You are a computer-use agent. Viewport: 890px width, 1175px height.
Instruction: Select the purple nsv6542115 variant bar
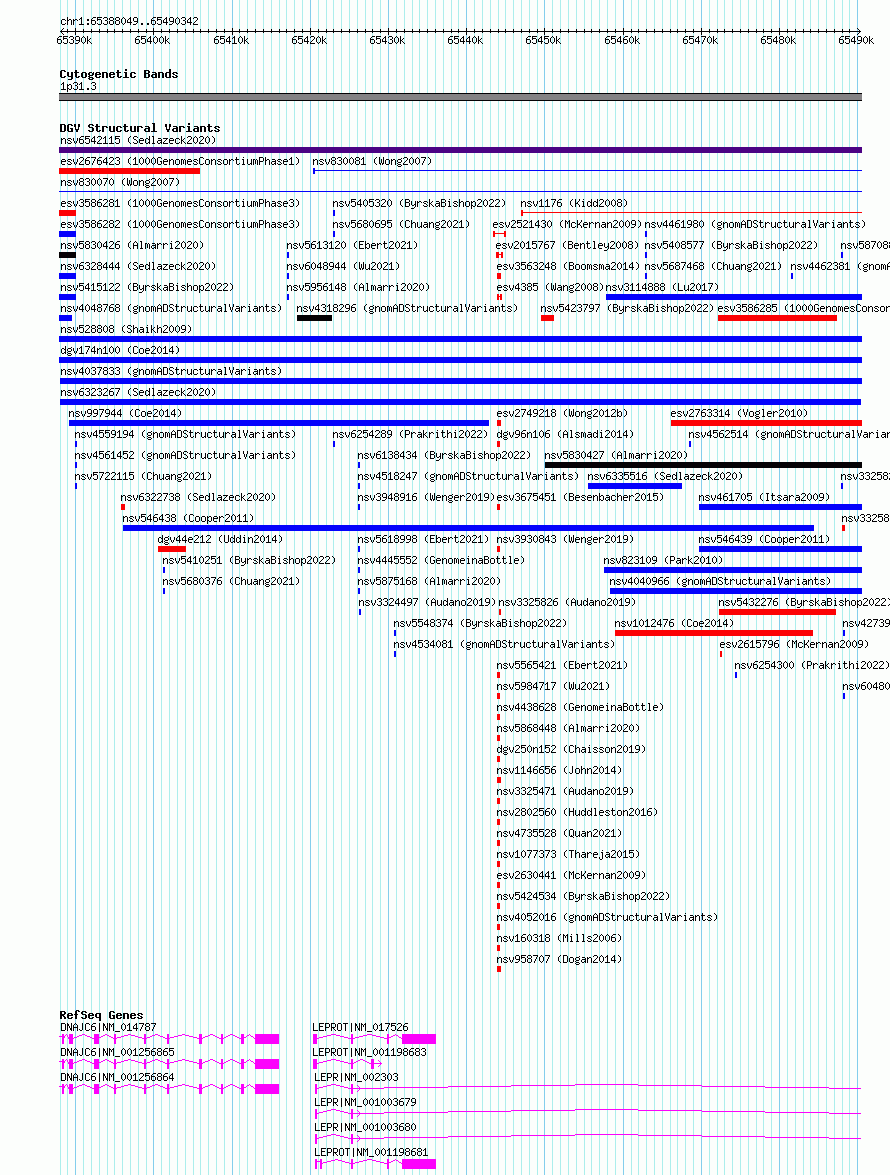tap(461, 150)
